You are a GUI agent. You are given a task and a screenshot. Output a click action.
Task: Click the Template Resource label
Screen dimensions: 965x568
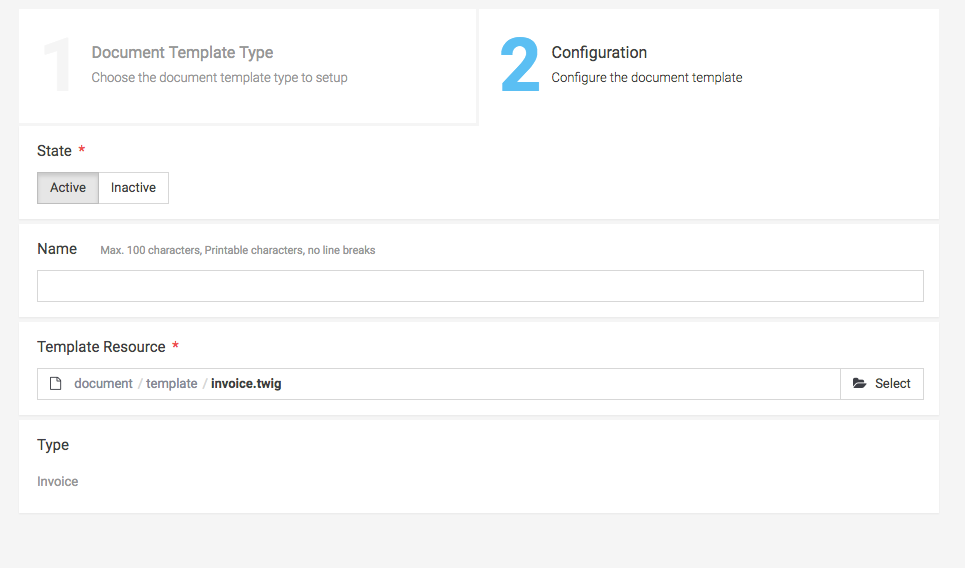pyautogui.click(x=101, y=347)
